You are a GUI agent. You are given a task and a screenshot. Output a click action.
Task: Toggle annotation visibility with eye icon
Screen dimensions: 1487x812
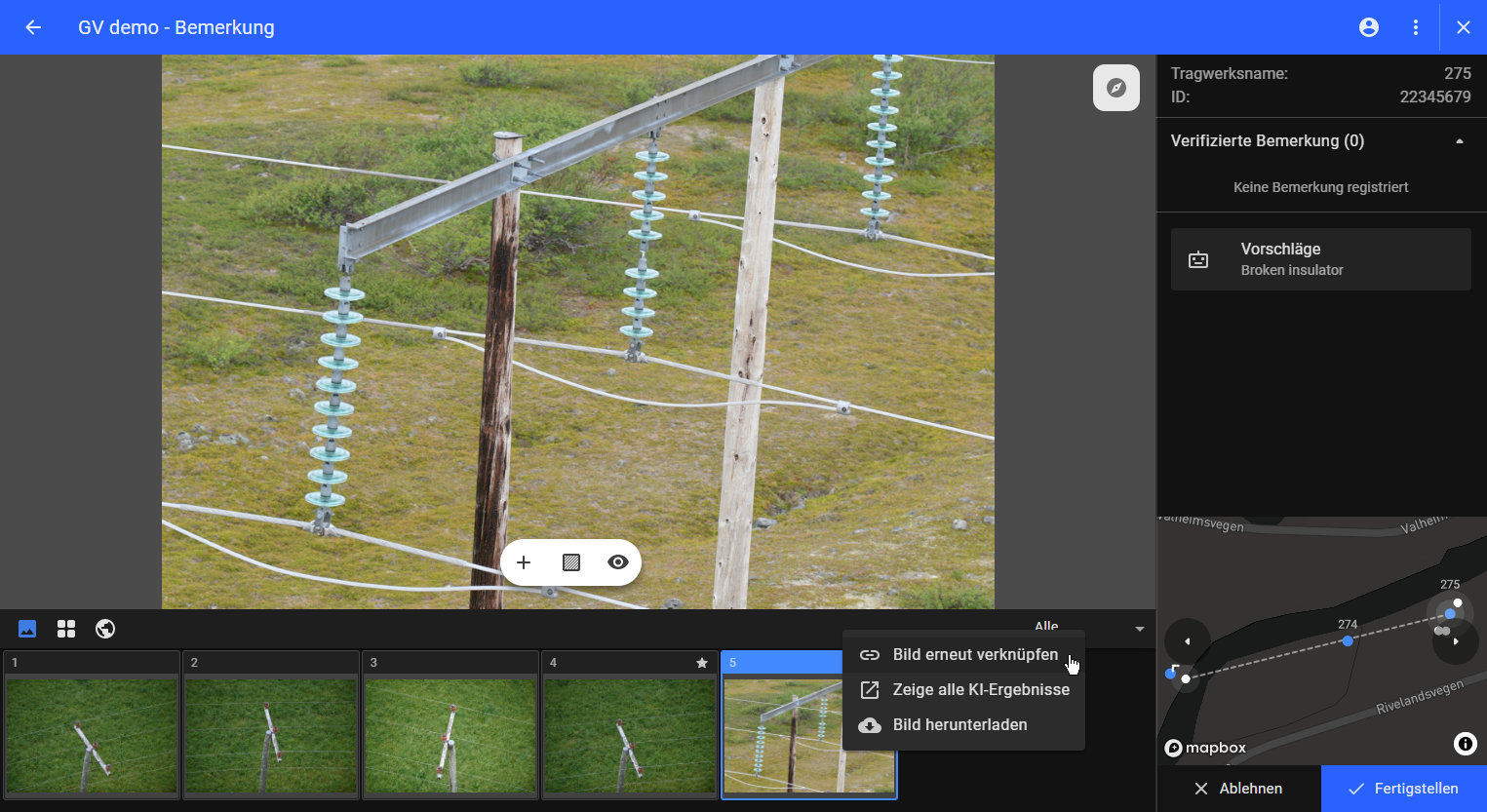[x=617, y=562]
